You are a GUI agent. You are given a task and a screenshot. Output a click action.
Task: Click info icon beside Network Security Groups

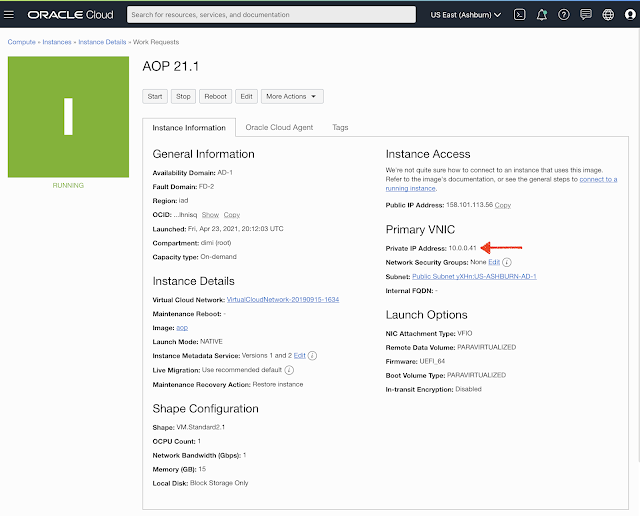point(507,262)
